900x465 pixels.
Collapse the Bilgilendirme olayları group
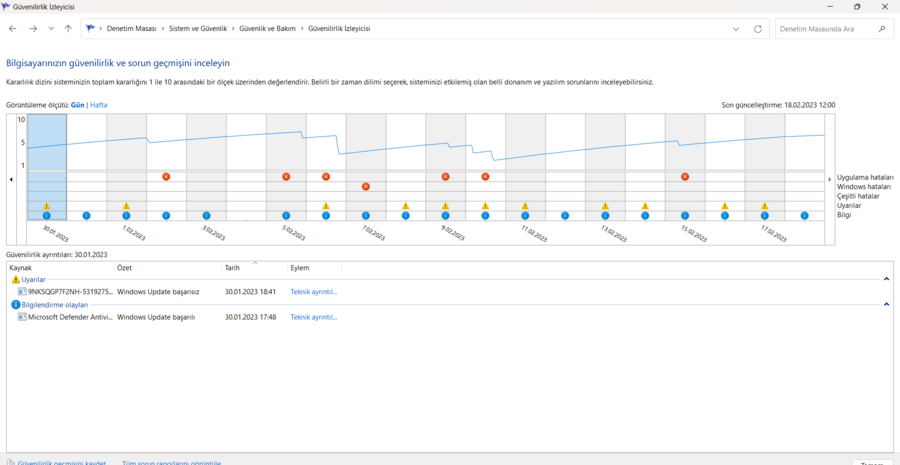pos(886,304)
